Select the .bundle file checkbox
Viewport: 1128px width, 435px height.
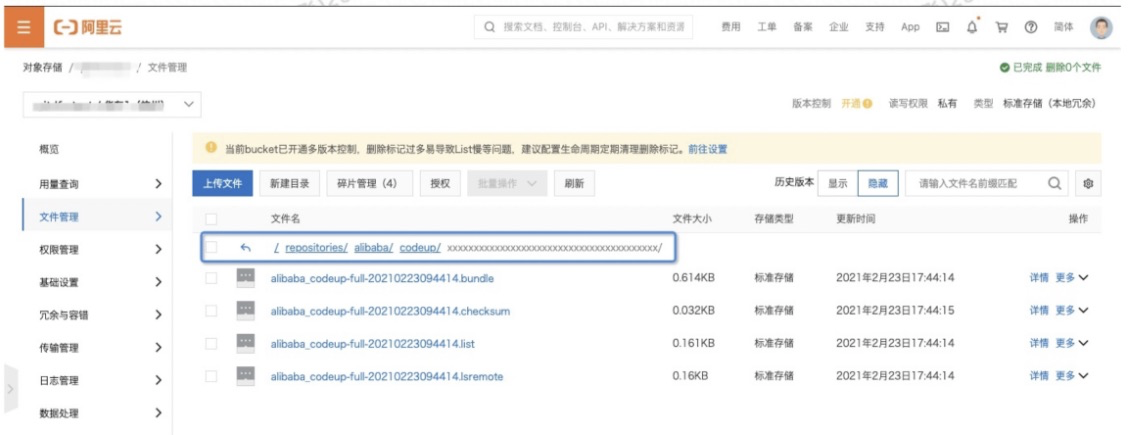[x=211, y=278]
